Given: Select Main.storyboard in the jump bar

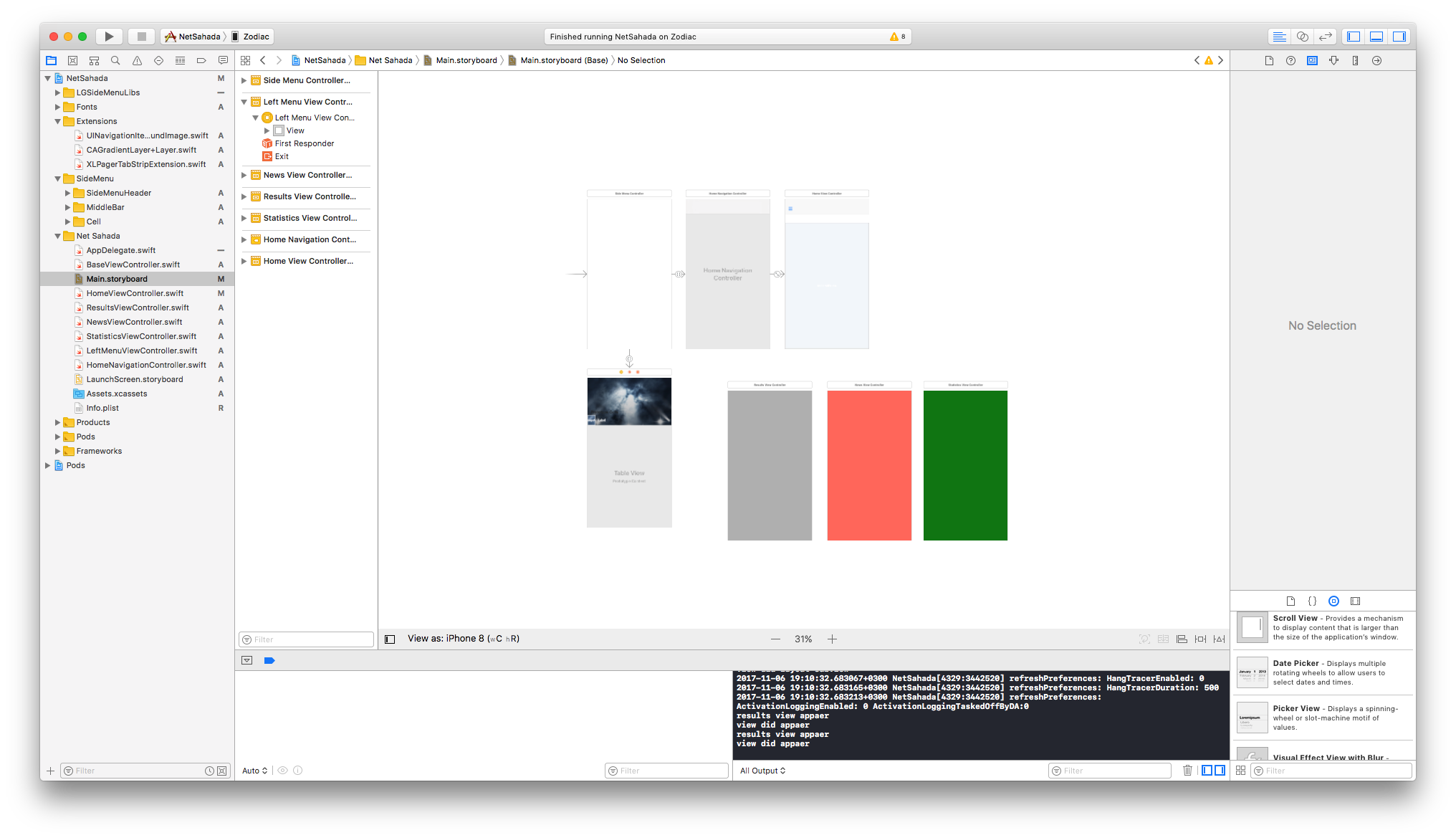Looking at the screenshot, I should point(459,61).
